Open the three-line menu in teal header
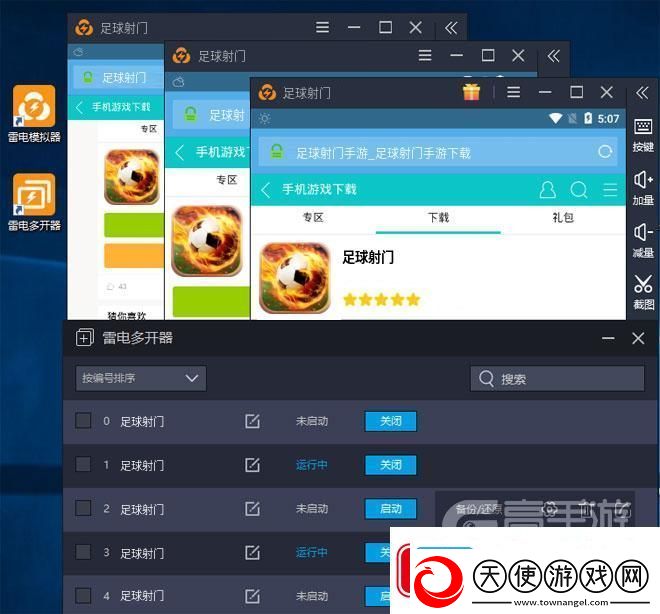The height and width of the screenshot is (614, 660). [x=610, y=190]
